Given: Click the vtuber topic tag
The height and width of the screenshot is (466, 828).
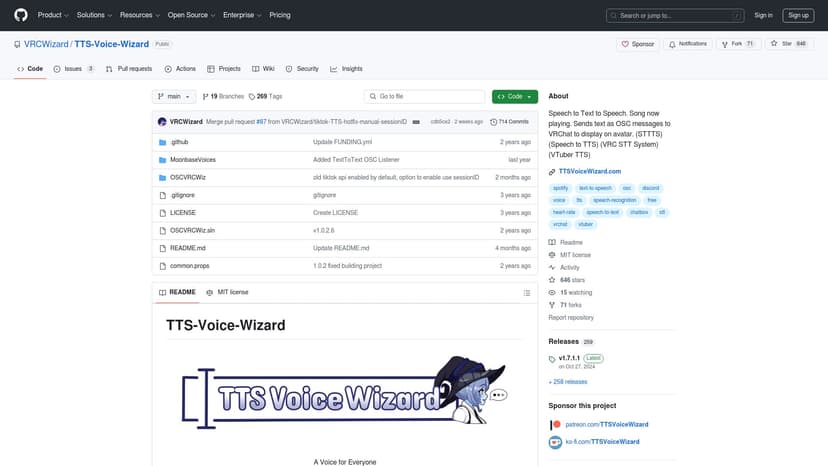Looking at the screenshot, I should pyautogui.click(x=585, y=224).
